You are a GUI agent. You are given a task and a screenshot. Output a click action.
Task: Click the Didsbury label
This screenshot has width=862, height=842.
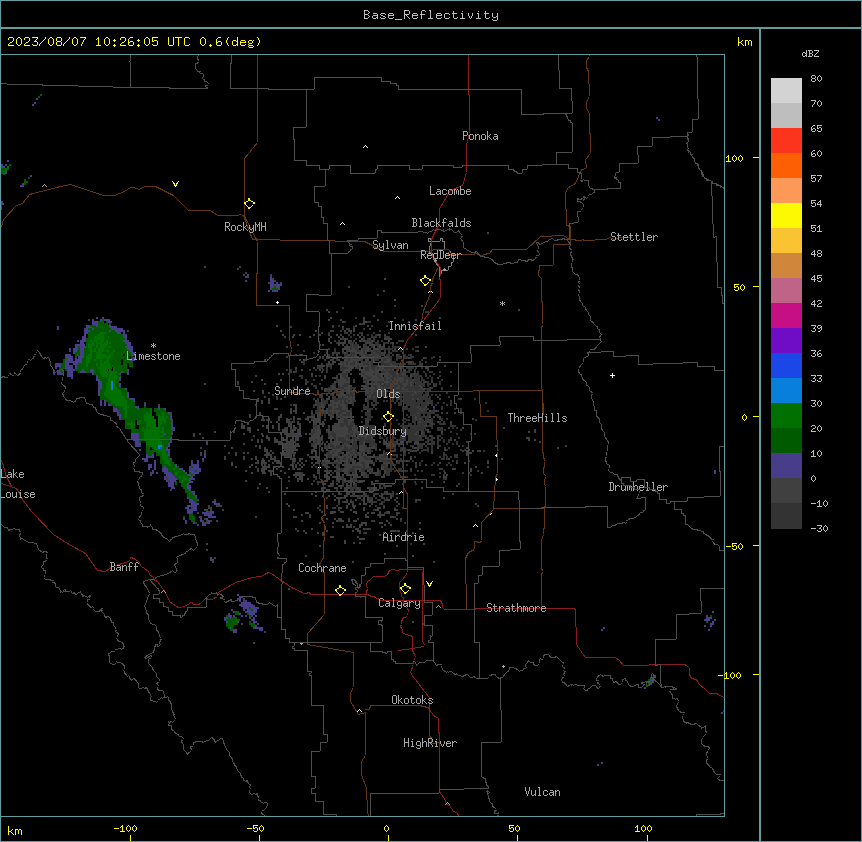(383, 431)
